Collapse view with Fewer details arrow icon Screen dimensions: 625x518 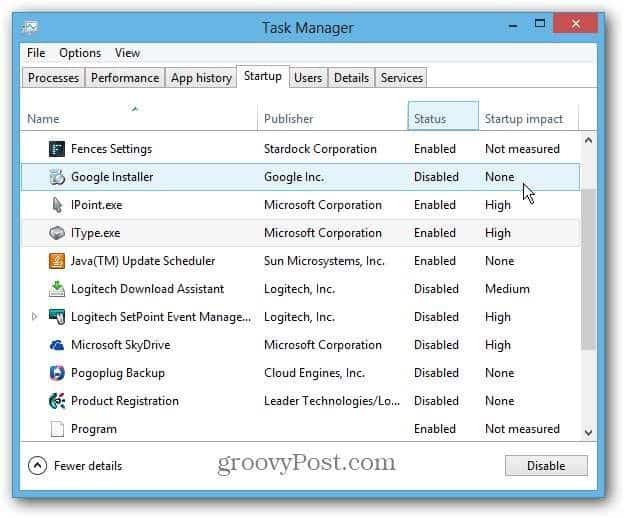(x=37, y=465)
